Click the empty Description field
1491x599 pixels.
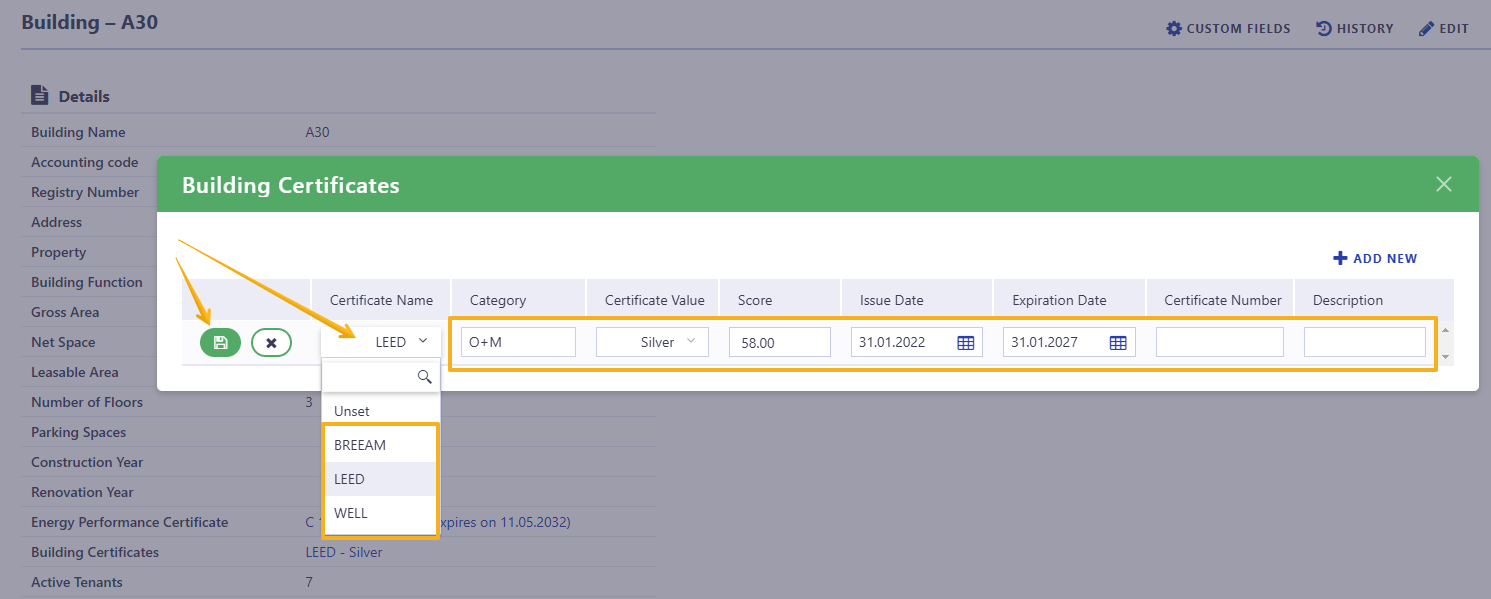1365,342
